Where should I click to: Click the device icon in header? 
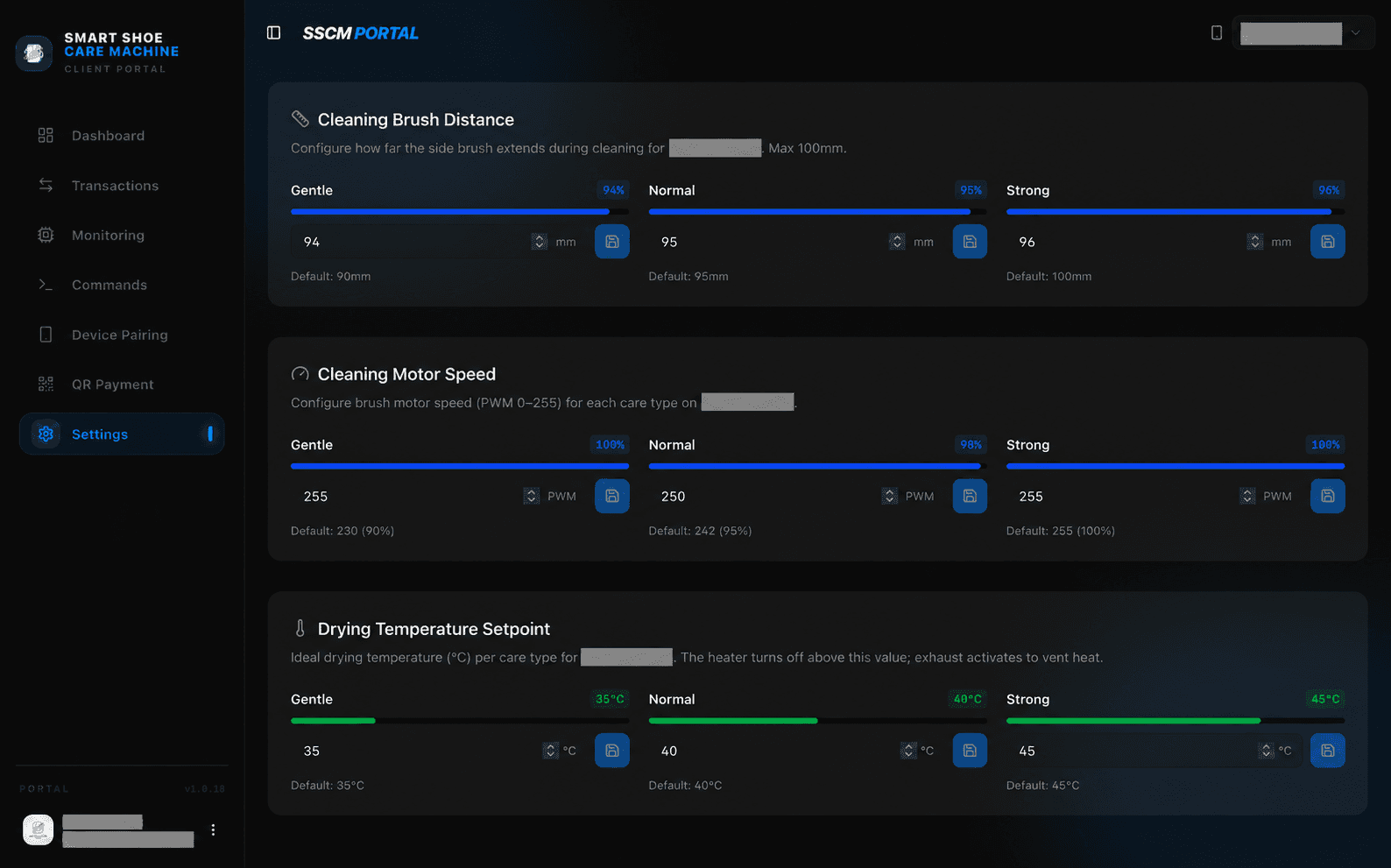point(1217,33)
